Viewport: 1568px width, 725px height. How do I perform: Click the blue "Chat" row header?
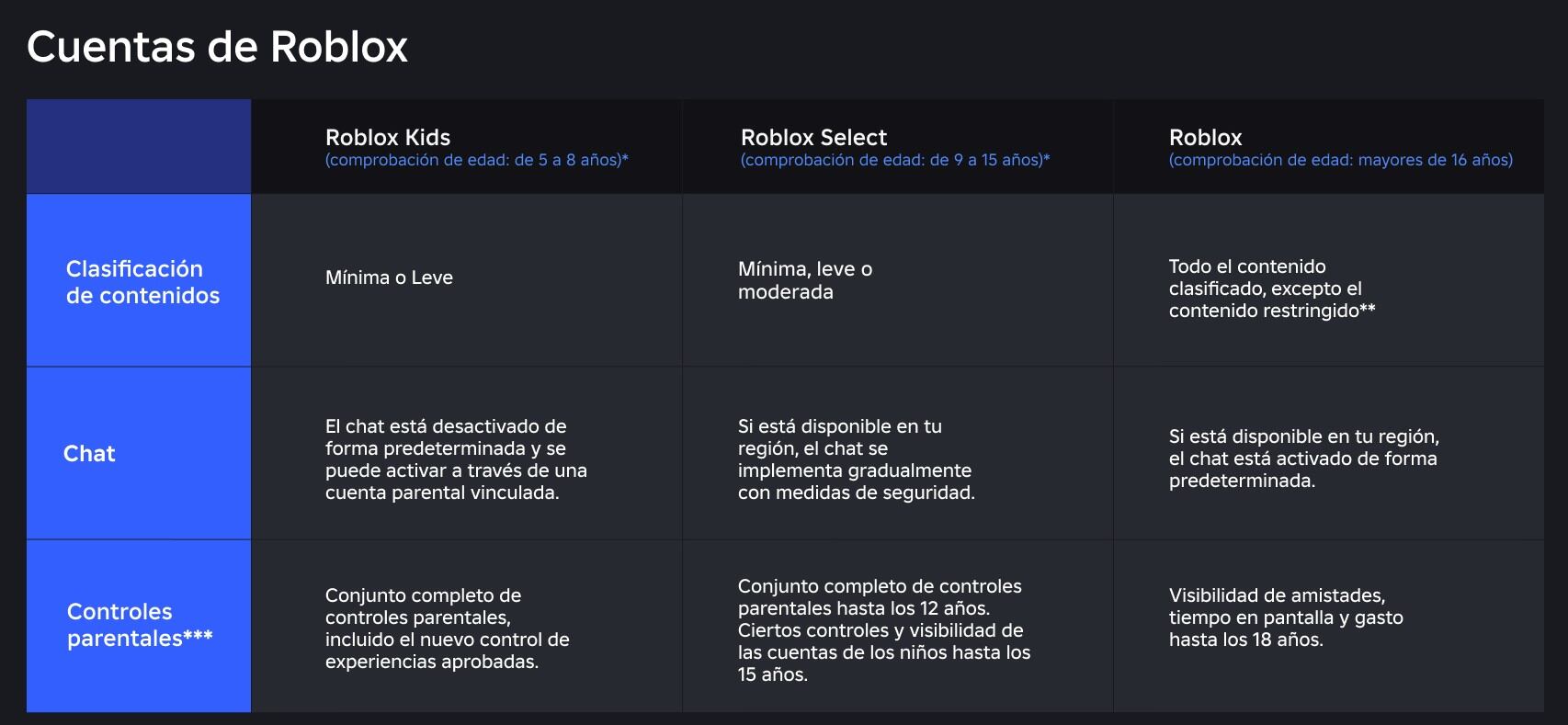coord(89,454)
